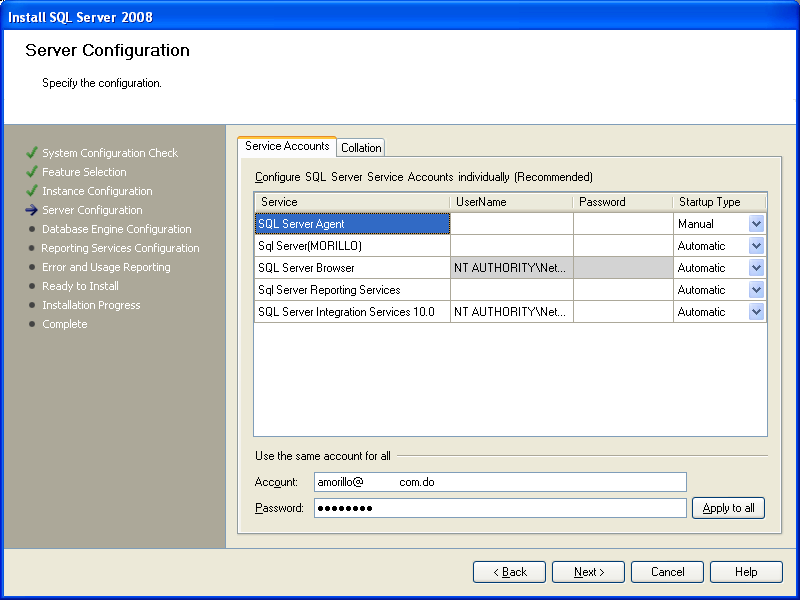This screenshot has height=600, width=800.
Task: Click Manual startup value for SQL Server Agent
Action: point(696,224)
